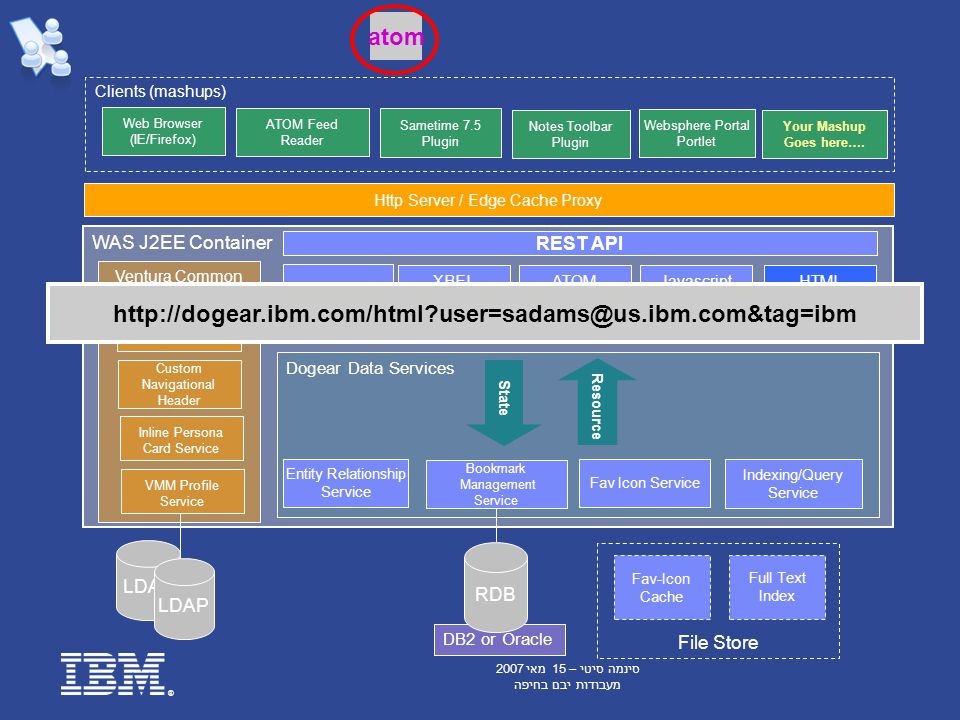Choose the Notes Toolbar Plugin box

click(571, 134)
